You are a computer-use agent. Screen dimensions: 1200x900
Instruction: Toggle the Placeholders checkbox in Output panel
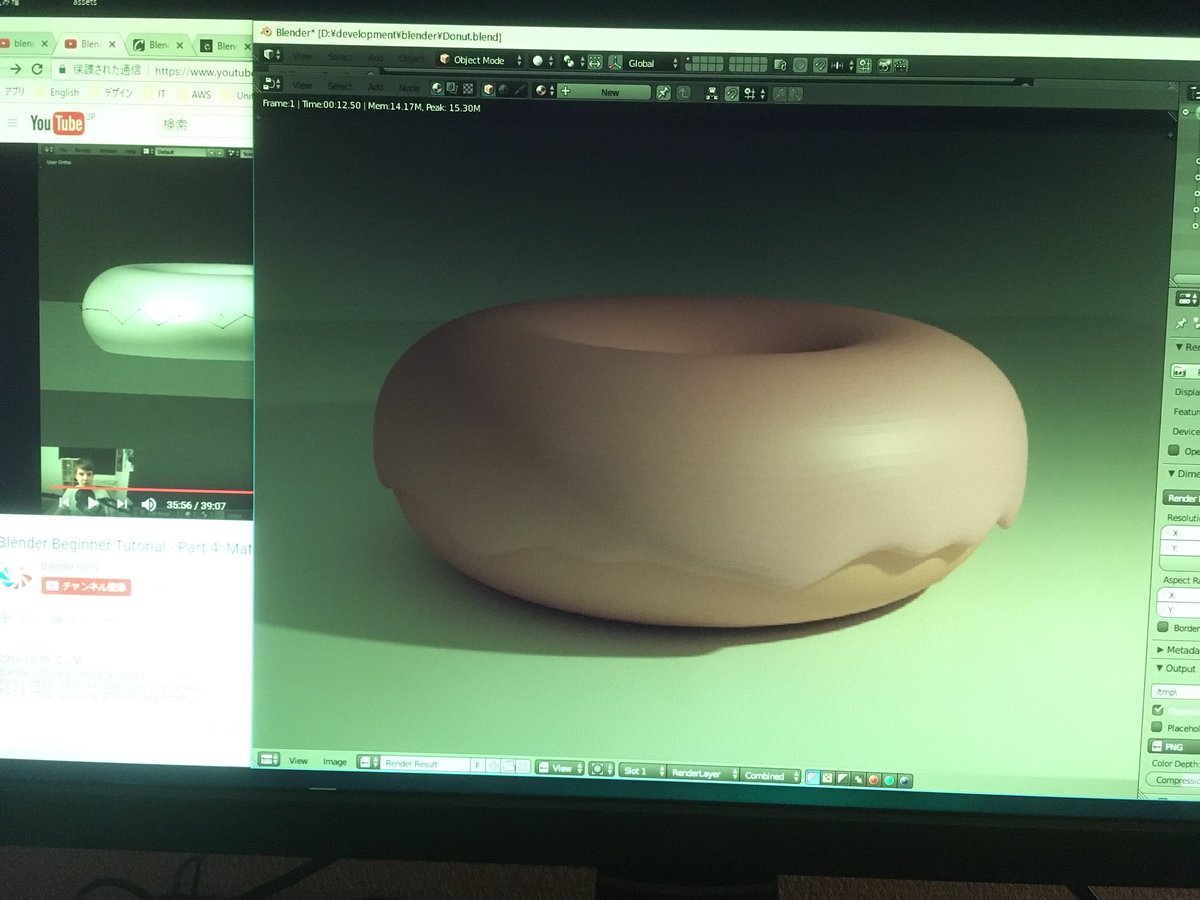(x=1157, y=727)
